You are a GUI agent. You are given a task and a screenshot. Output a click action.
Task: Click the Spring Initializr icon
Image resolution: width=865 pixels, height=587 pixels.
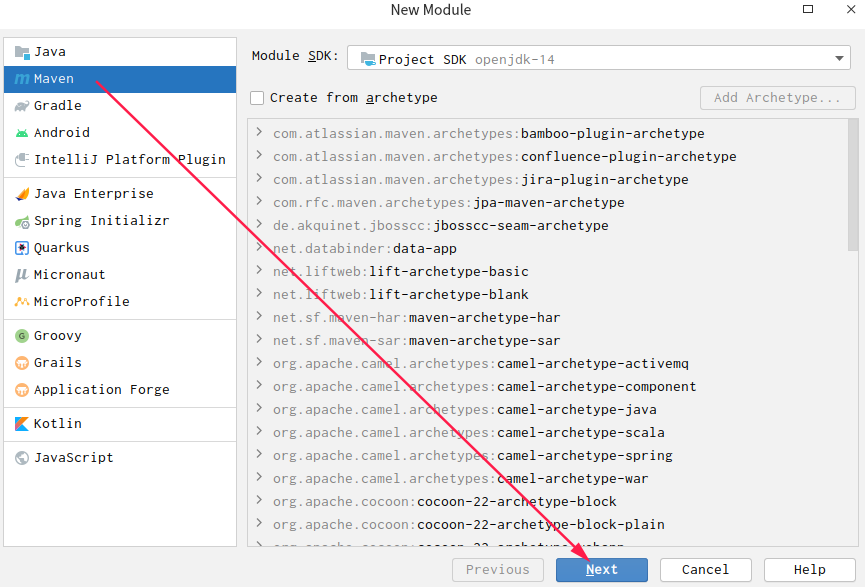coord(22,221)
